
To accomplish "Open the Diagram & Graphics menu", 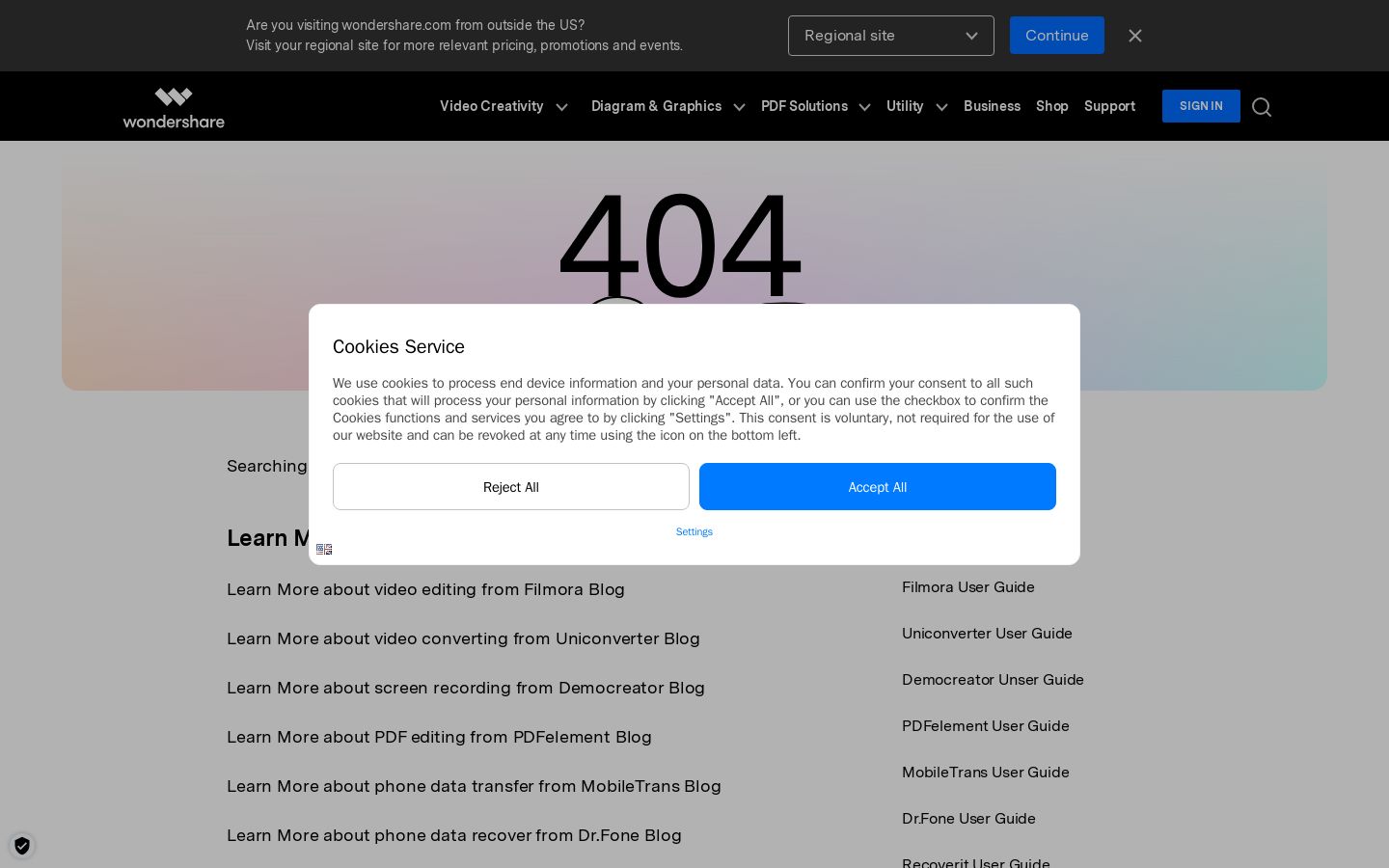I will click(x=657, y=106).
